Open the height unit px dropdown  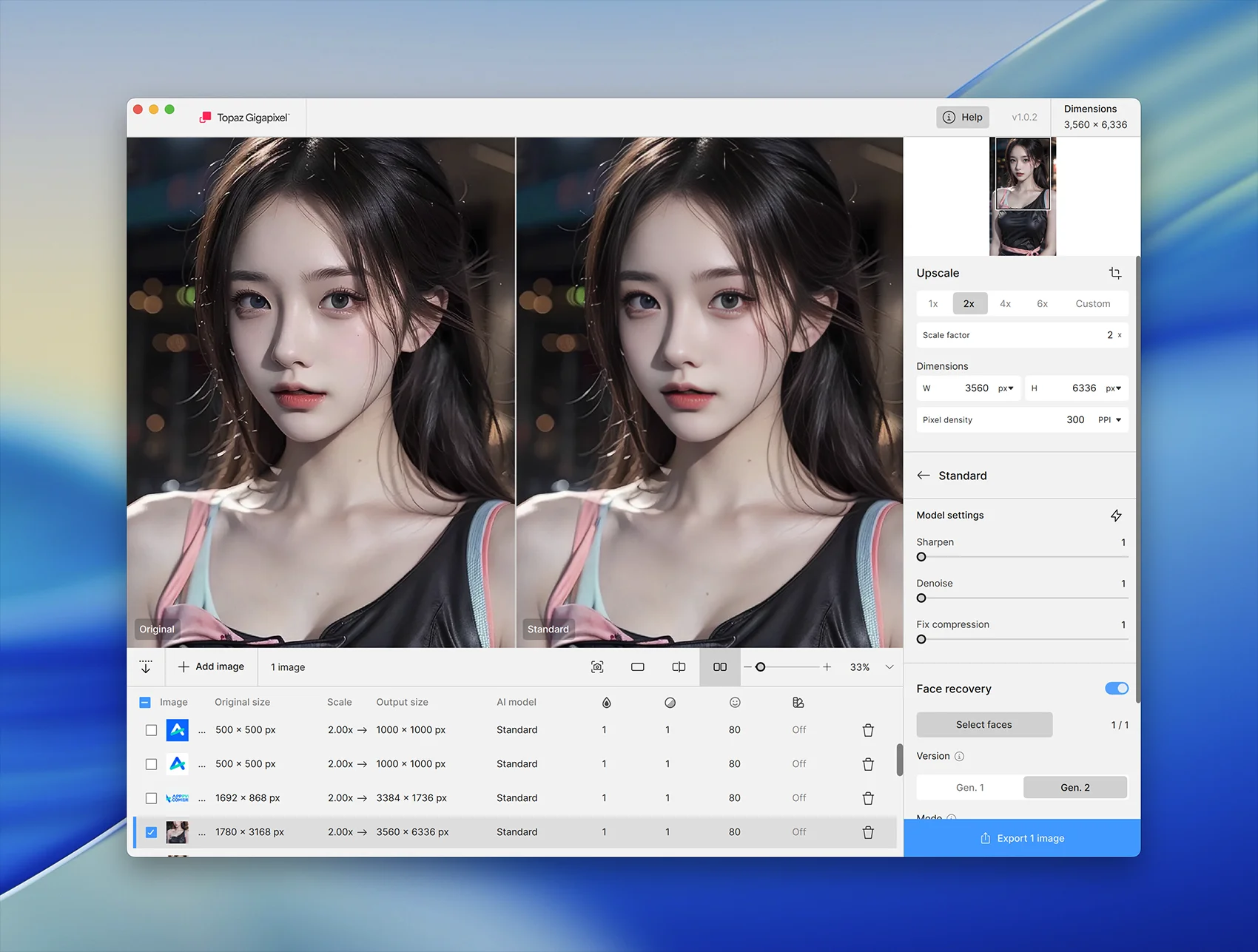(1114, 388)
